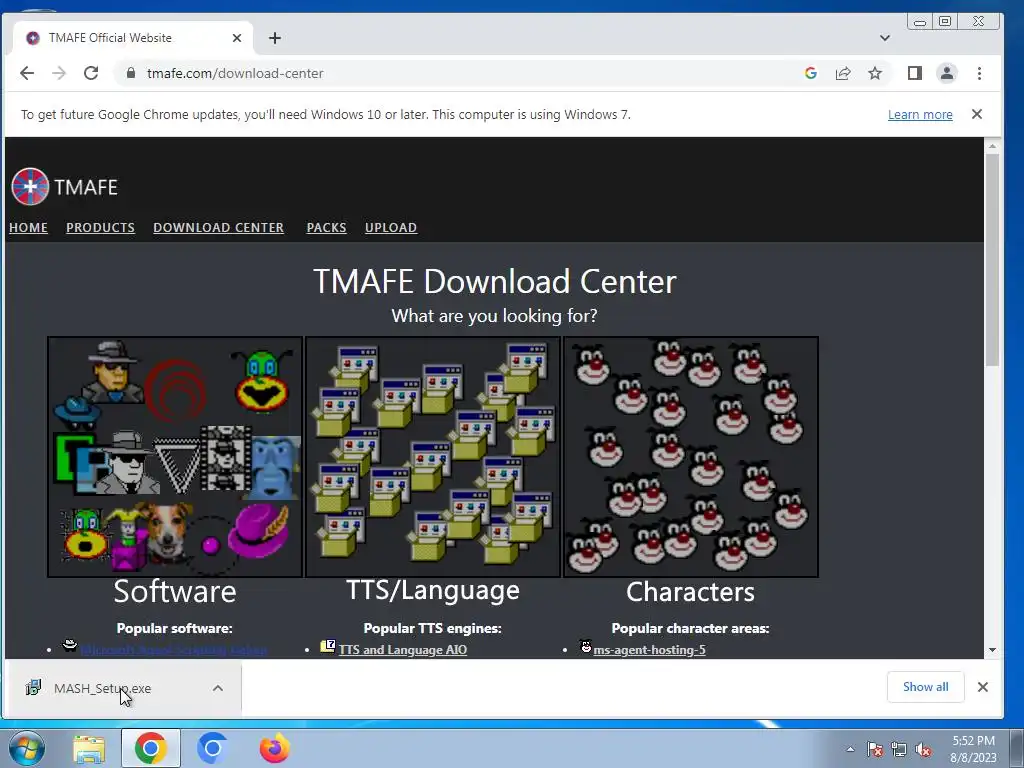Viewport: 1024px width, 768px height.
Task: Open the downloaded MASH_Setup.exe file
Action: (x=102, y=688)
